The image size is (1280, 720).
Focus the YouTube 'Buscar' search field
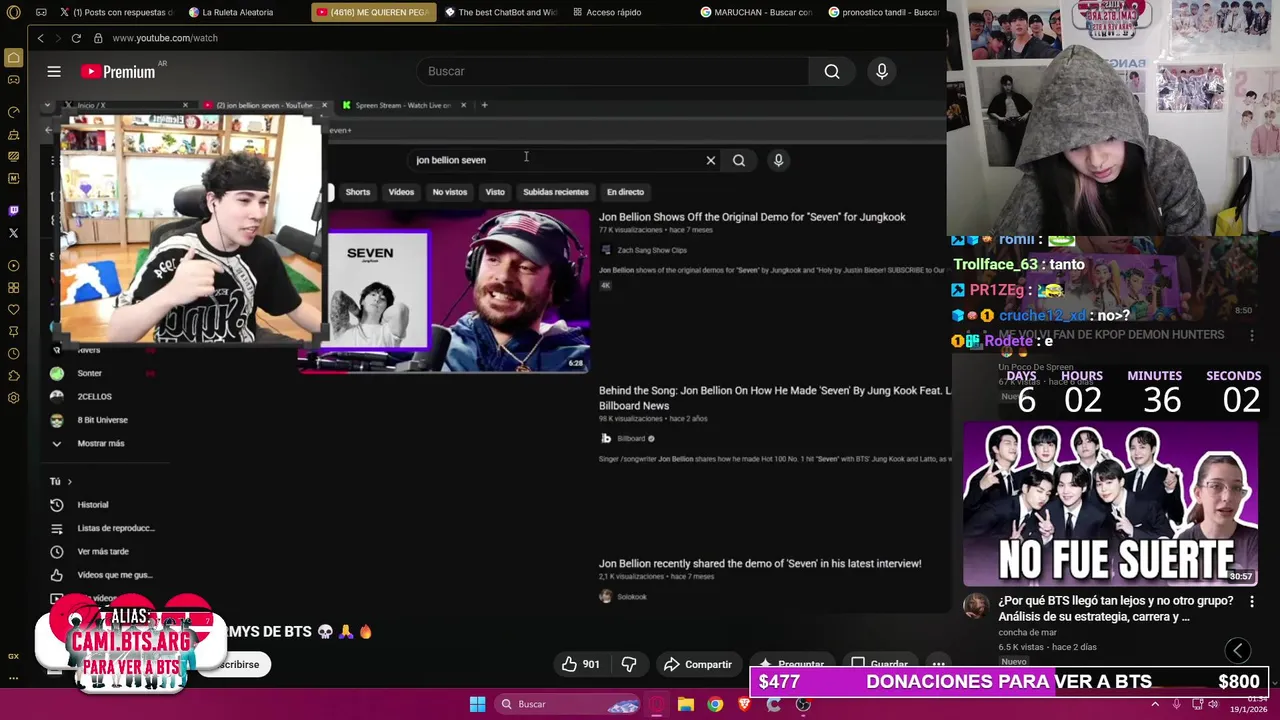613,71
